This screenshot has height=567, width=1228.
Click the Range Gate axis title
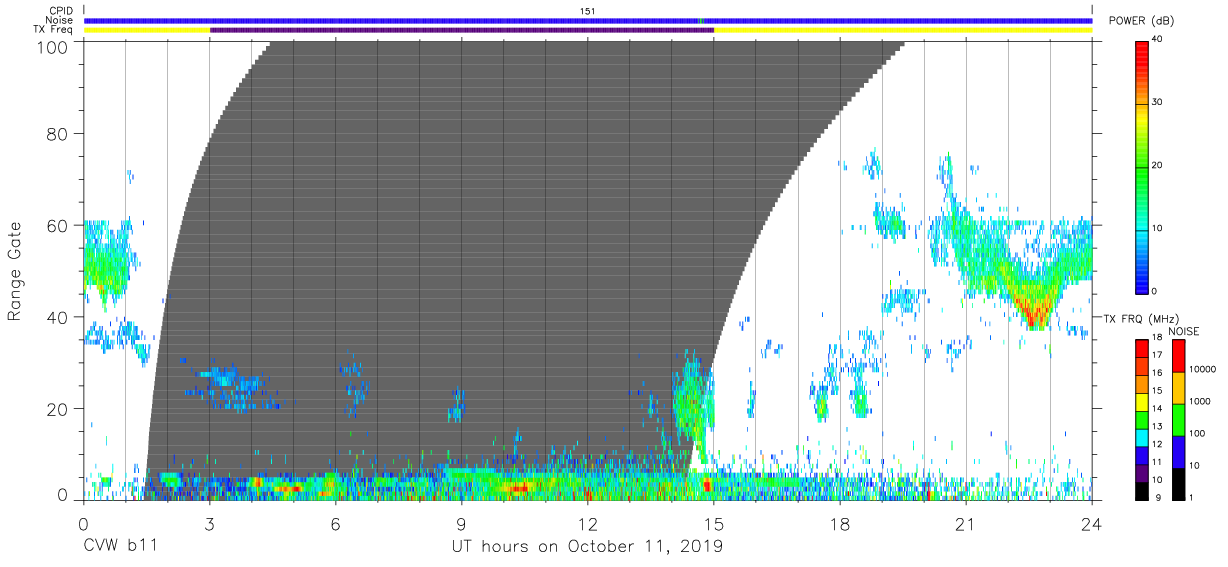click(x=15, y=272)
